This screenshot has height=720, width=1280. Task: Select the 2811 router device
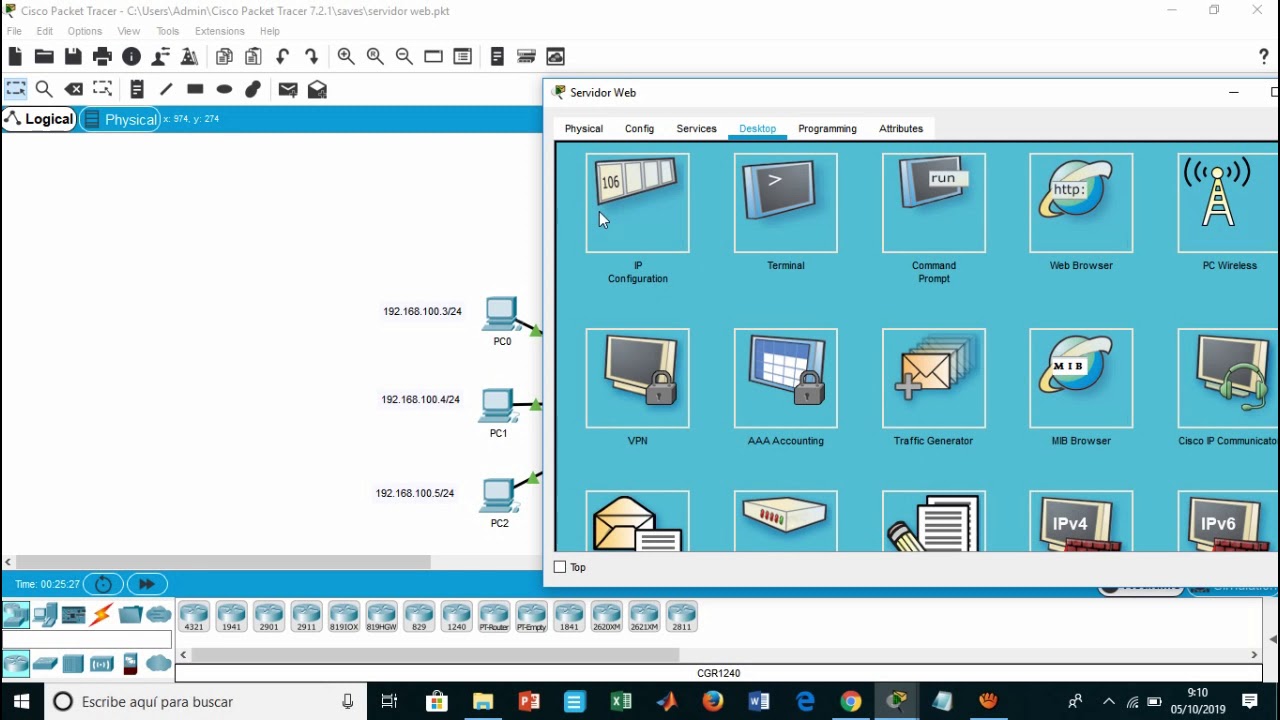(x=681, y=617)
